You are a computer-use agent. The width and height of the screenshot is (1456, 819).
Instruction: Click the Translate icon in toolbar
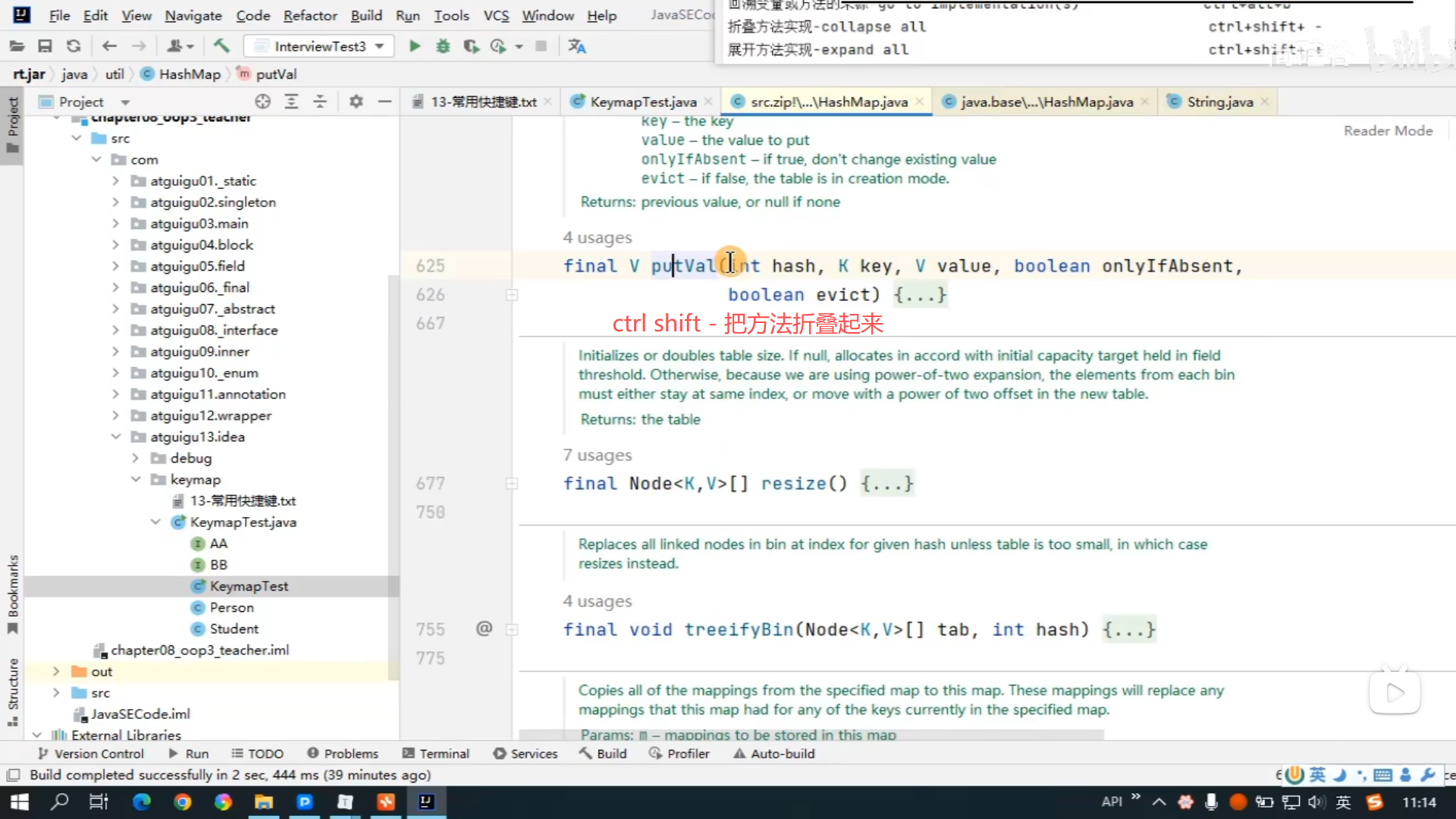click(577, 46)
